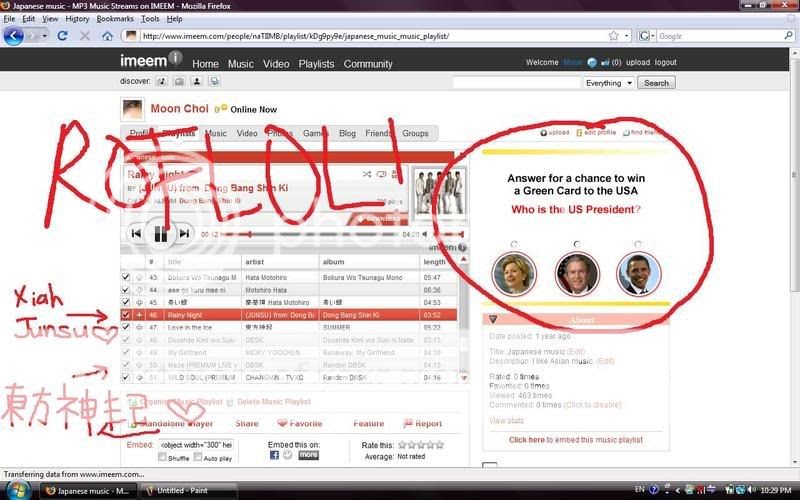The width and height of the screenshot is (800, 500).
Task: Click the Search button
Action: (x=656, y=83)
